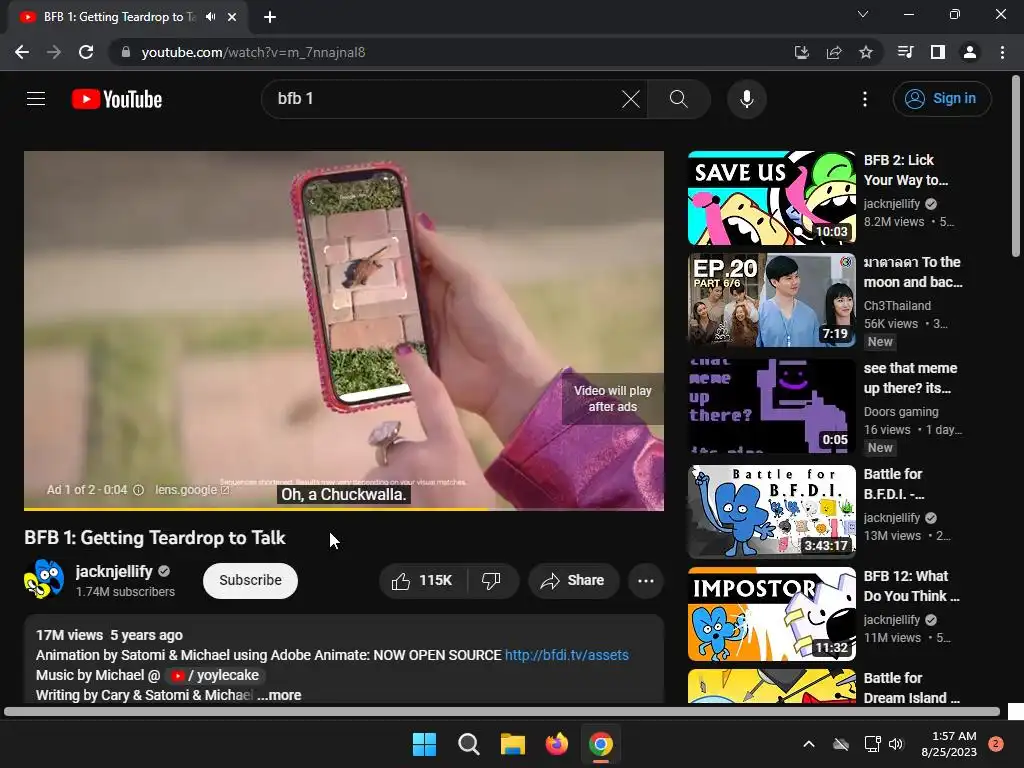Open the BFB 12: What Do You Think title

tap(912, 586)
